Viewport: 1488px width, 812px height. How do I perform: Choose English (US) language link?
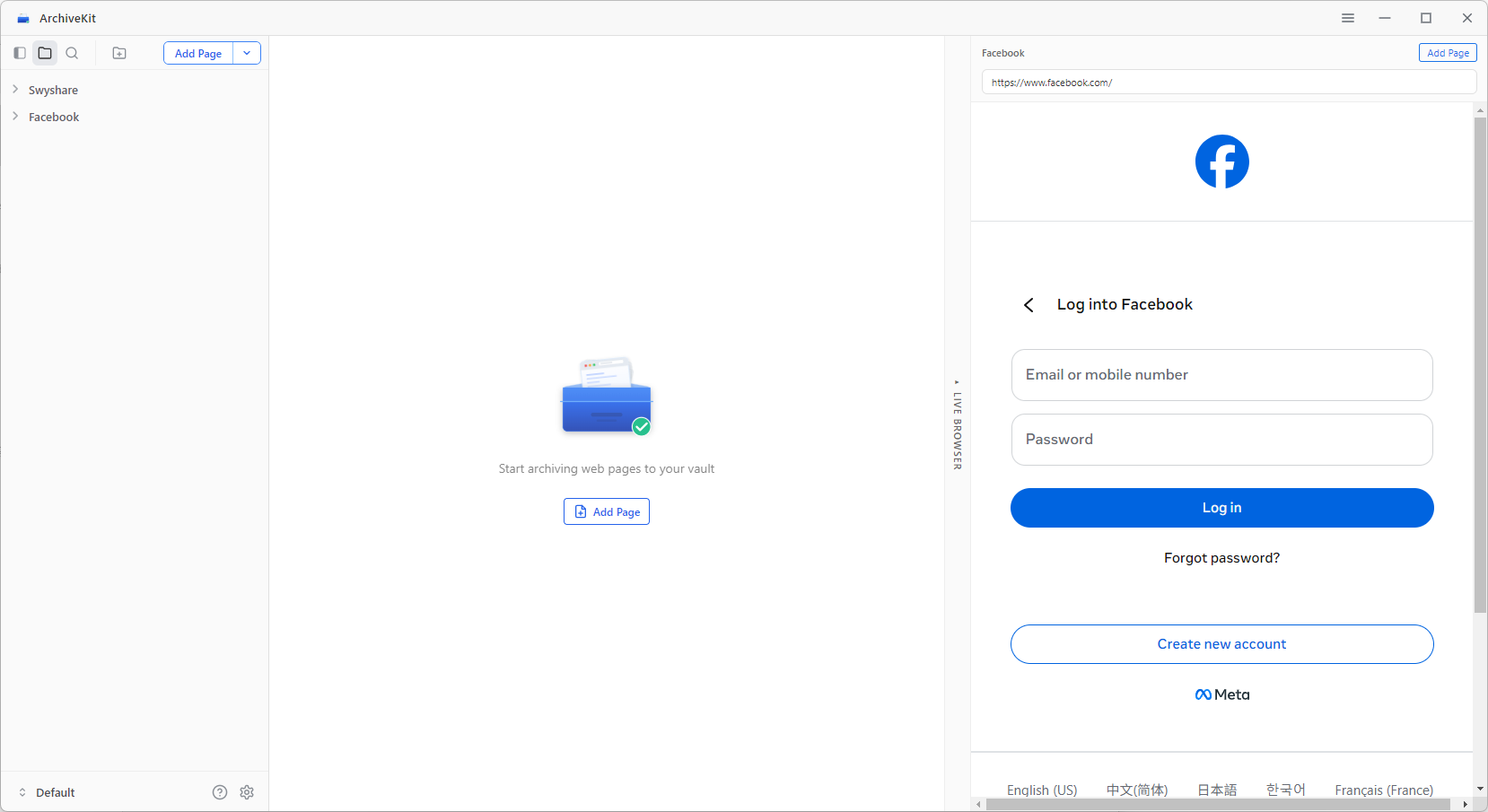1042,790
